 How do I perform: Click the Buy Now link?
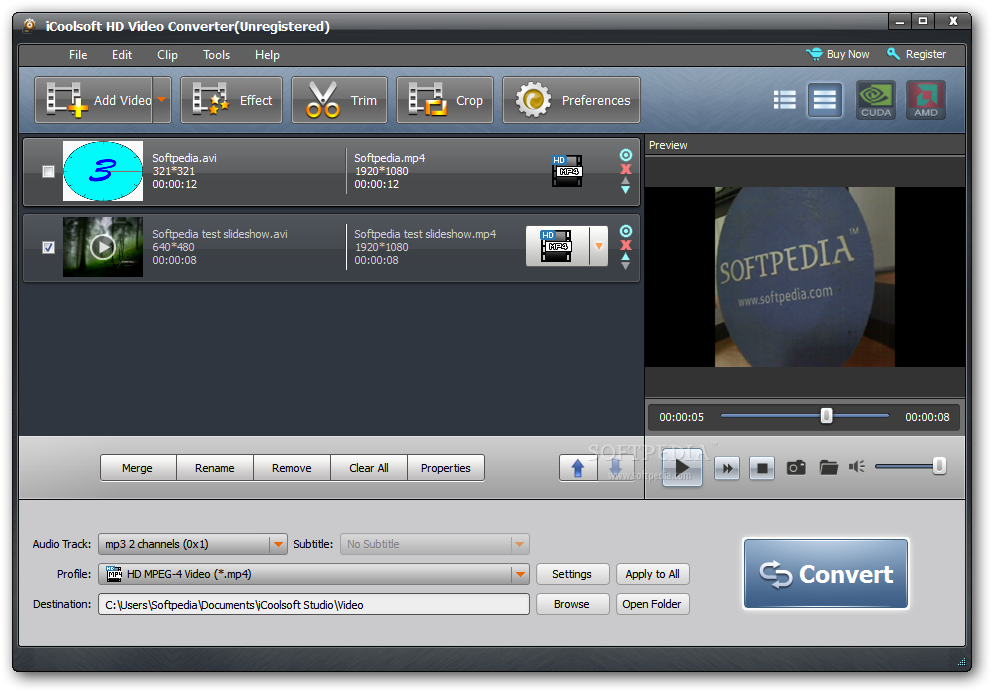click(838, 54)
